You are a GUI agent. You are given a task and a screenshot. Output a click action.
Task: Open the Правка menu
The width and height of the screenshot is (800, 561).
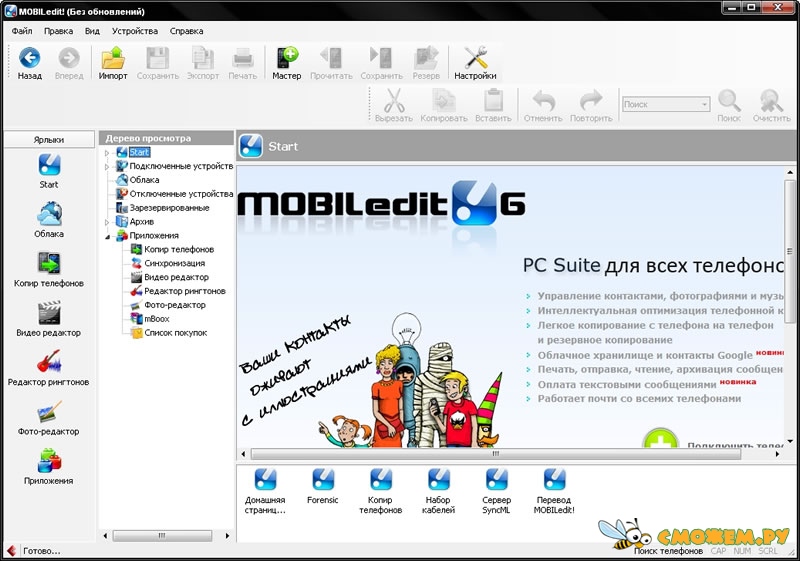click(x=58, y=31)
